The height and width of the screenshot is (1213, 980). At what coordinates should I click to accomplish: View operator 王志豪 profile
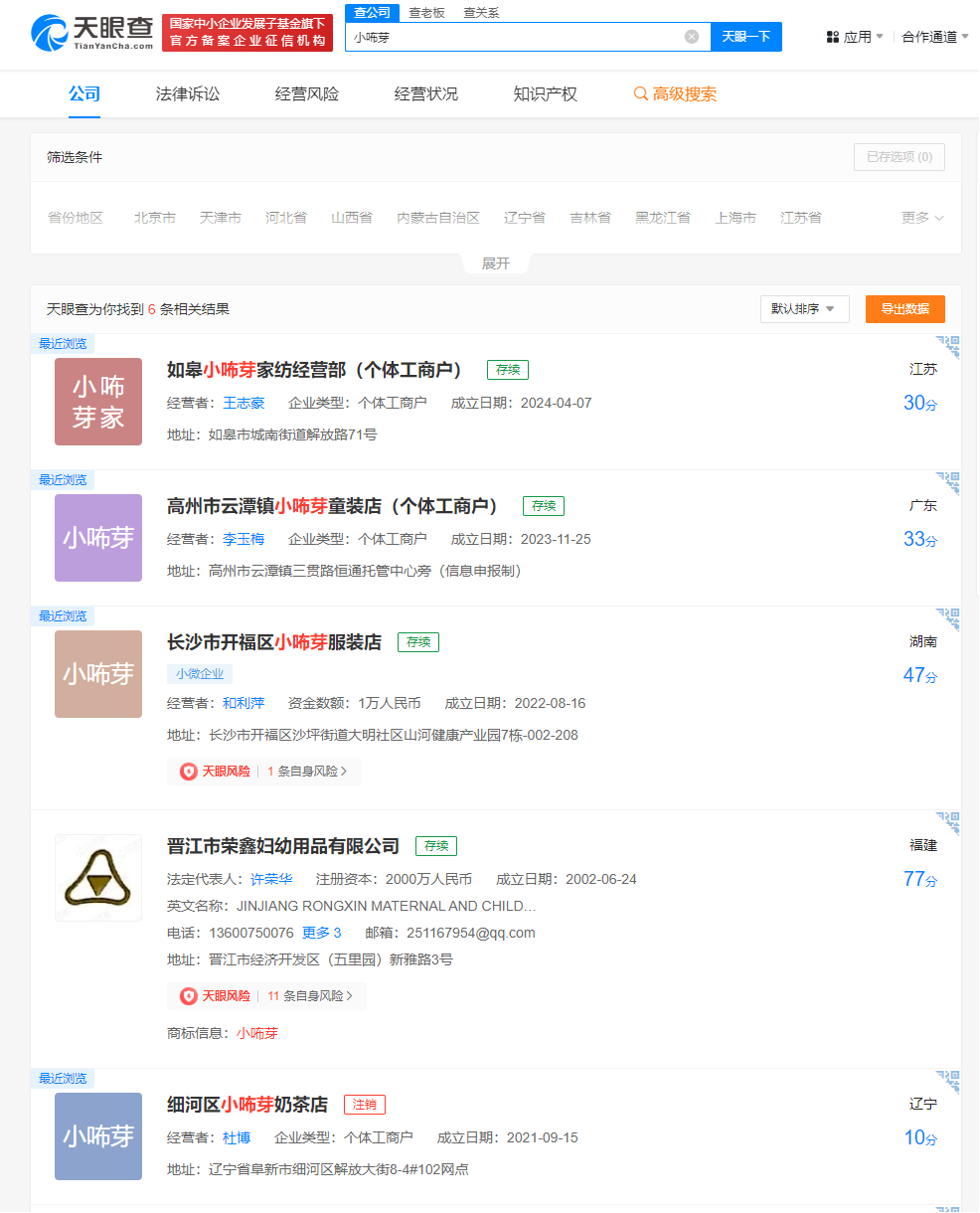tap(244, 403)
